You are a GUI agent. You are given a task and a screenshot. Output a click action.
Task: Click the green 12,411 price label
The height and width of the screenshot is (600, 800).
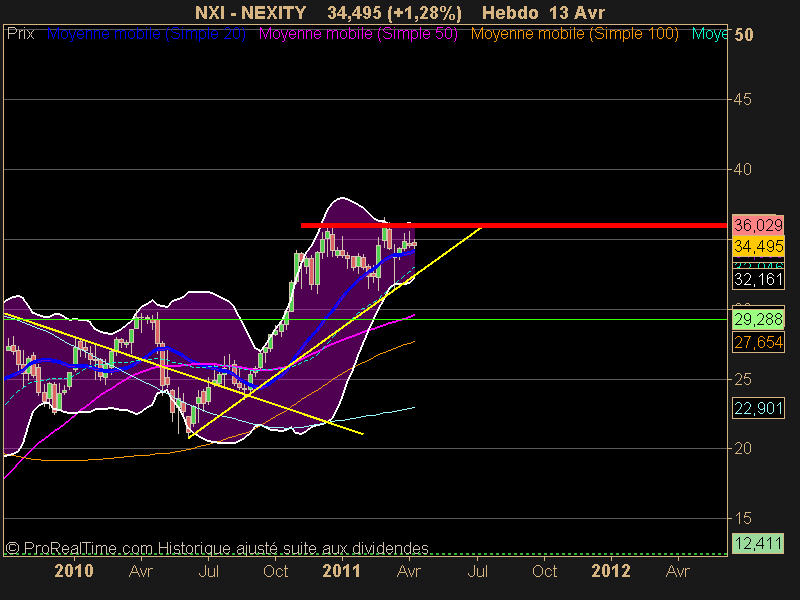(758, 543)
